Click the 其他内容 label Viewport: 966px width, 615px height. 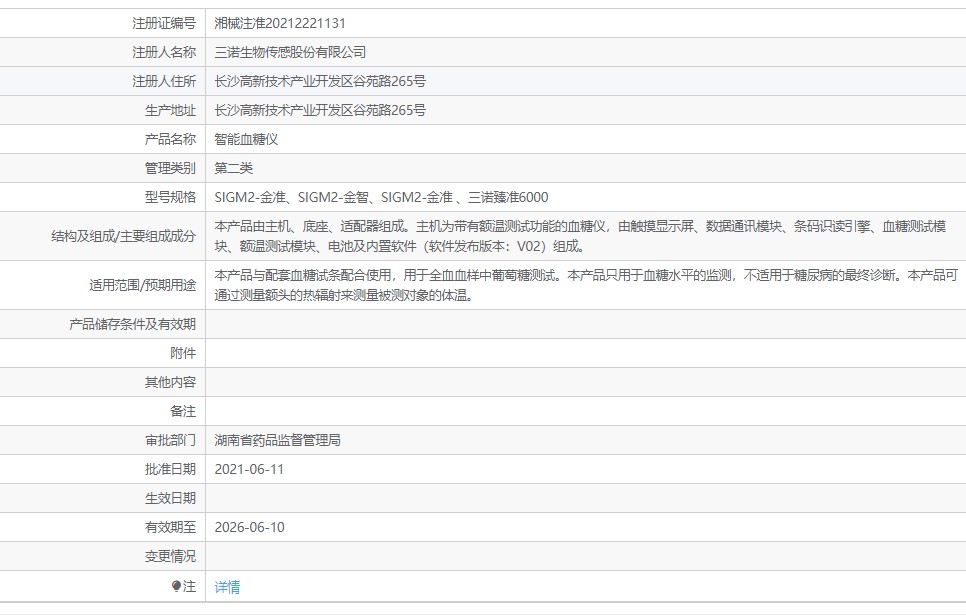[170, 382]
